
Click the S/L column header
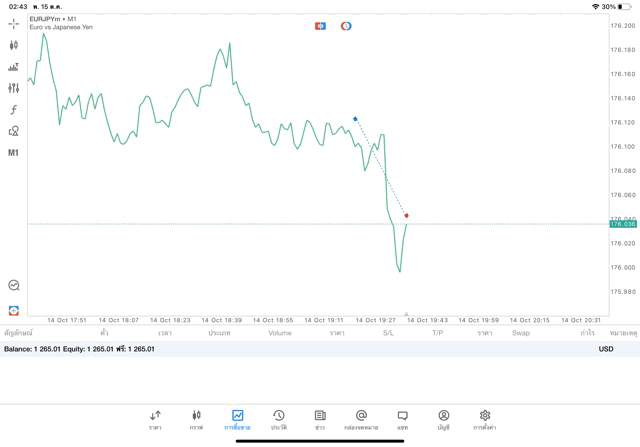(x=388, y=333)
